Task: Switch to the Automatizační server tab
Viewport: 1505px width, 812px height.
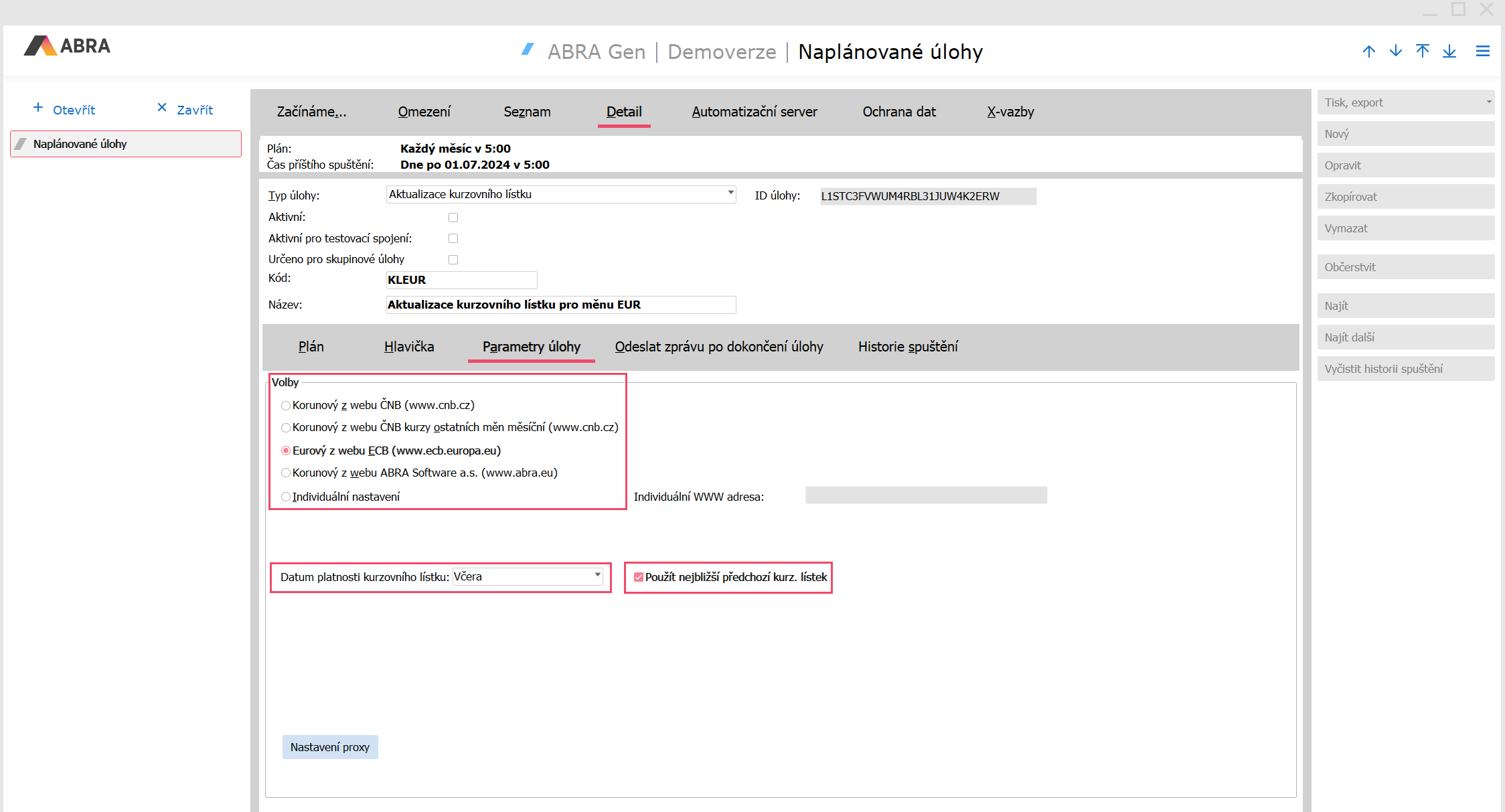Action: (x=755, y=112)
